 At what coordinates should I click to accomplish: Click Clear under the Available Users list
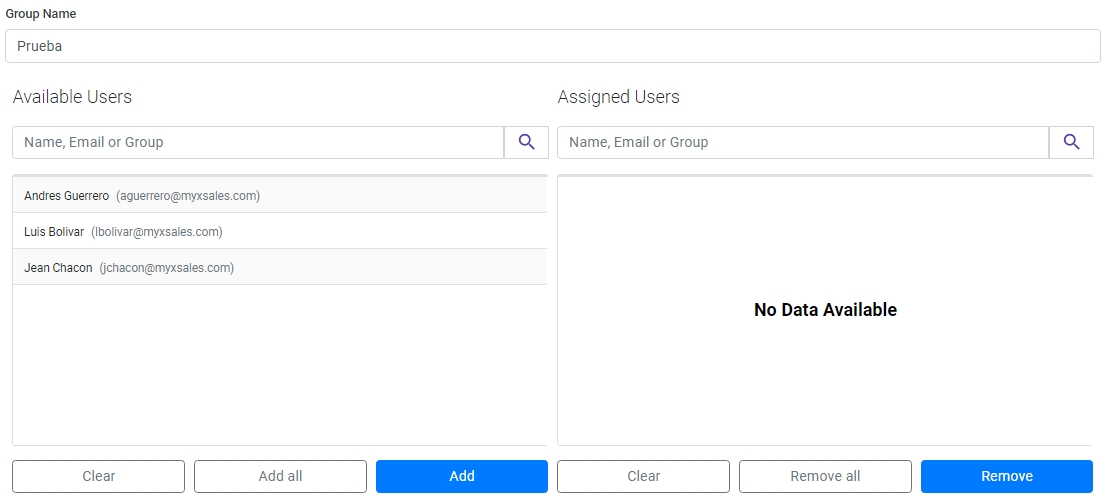[99, 476]
